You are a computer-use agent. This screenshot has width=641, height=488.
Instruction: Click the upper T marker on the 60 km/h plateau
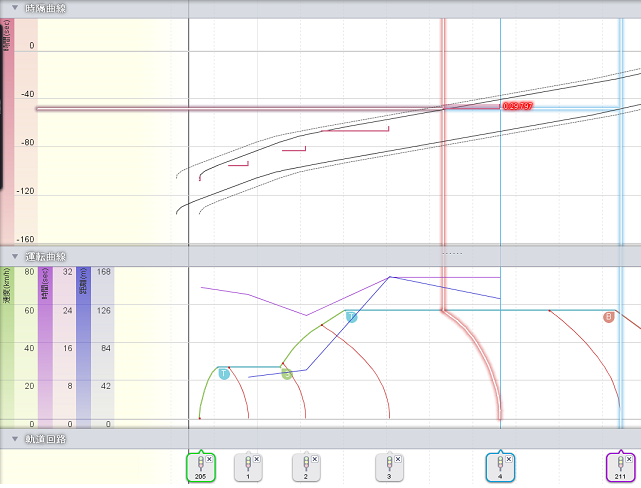[x=352, y=317]
